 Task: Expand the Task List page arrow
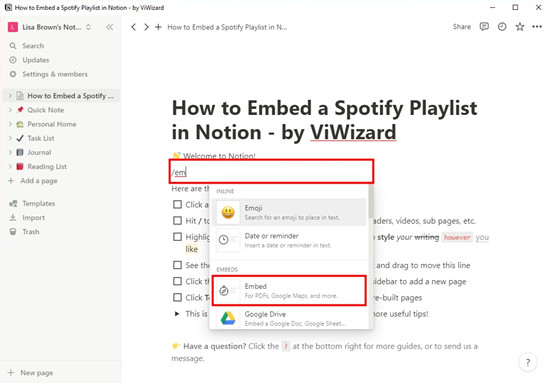[x=10, y=138]
